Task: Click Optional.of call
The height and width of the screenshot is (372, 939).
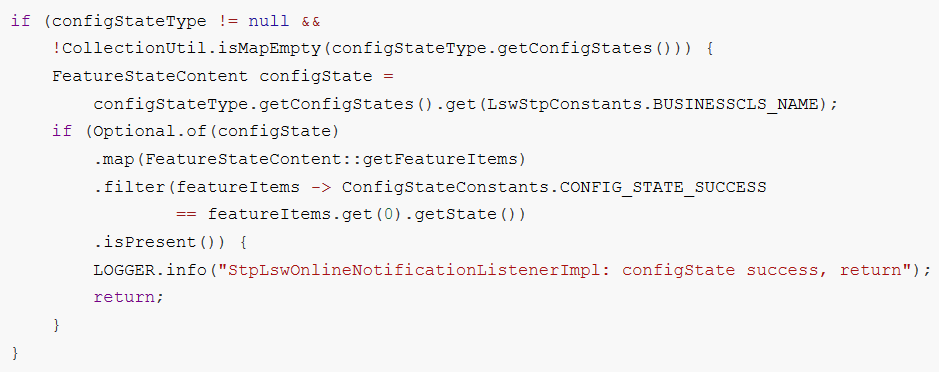Action: click(151, 132)
